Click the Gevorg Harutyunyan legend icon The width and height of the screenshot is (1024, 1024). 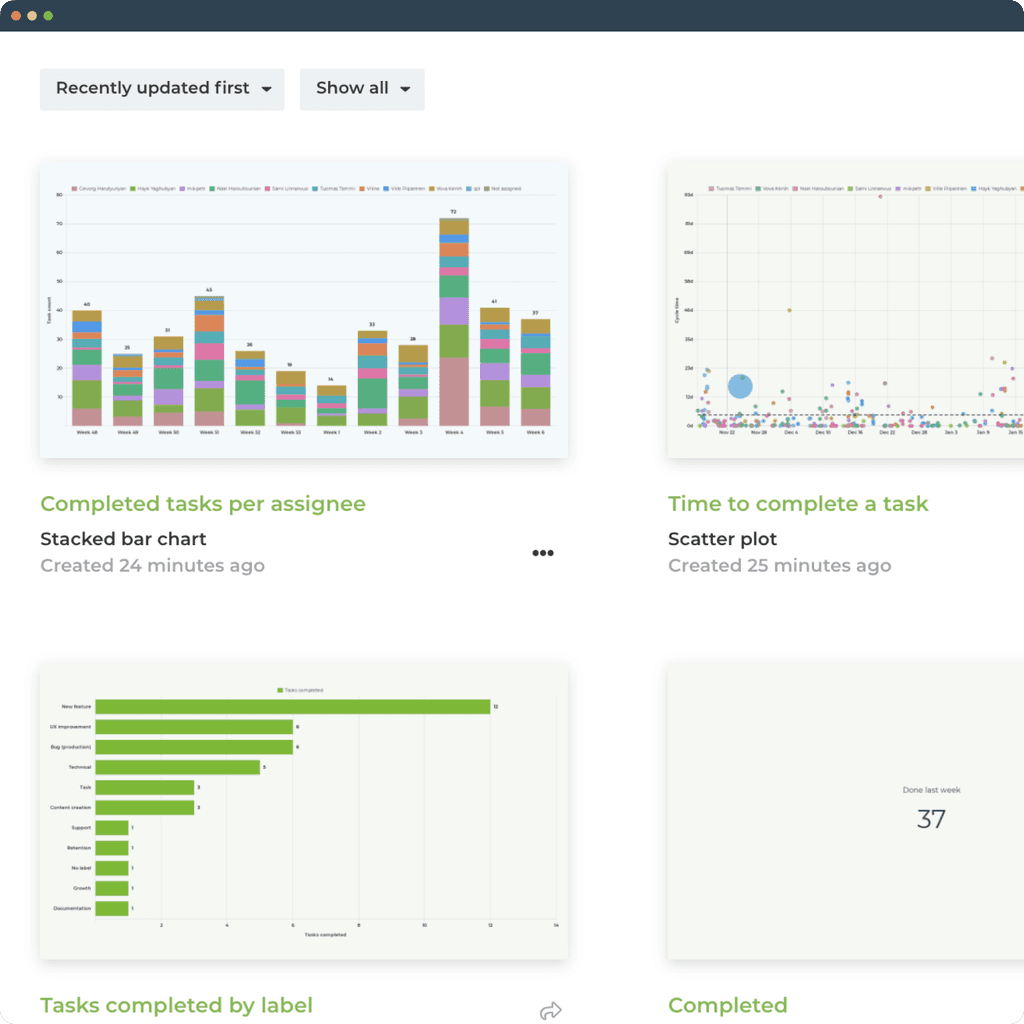point(74,189)
